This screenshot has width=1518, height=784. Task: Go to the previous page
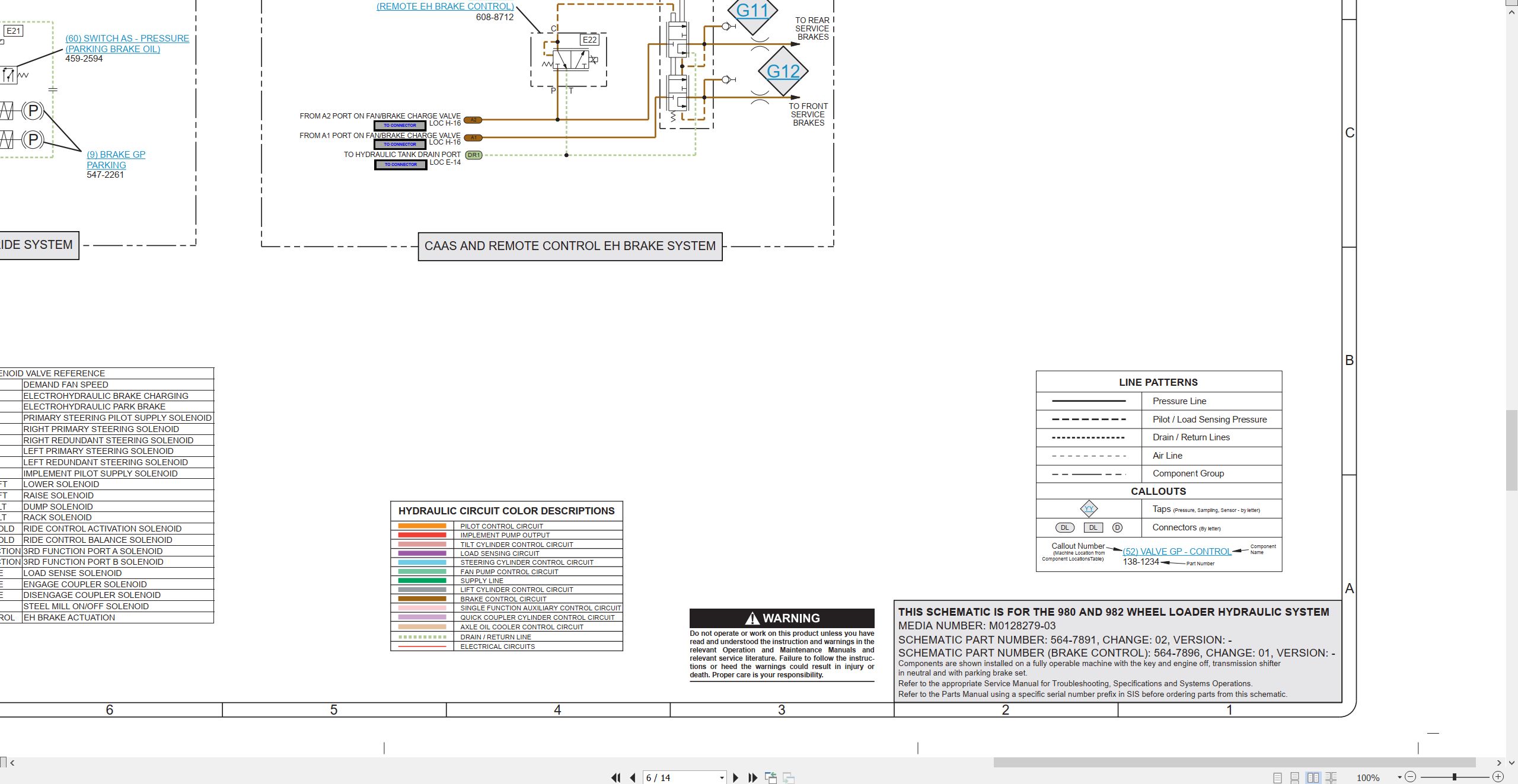(x=633, y=777)
